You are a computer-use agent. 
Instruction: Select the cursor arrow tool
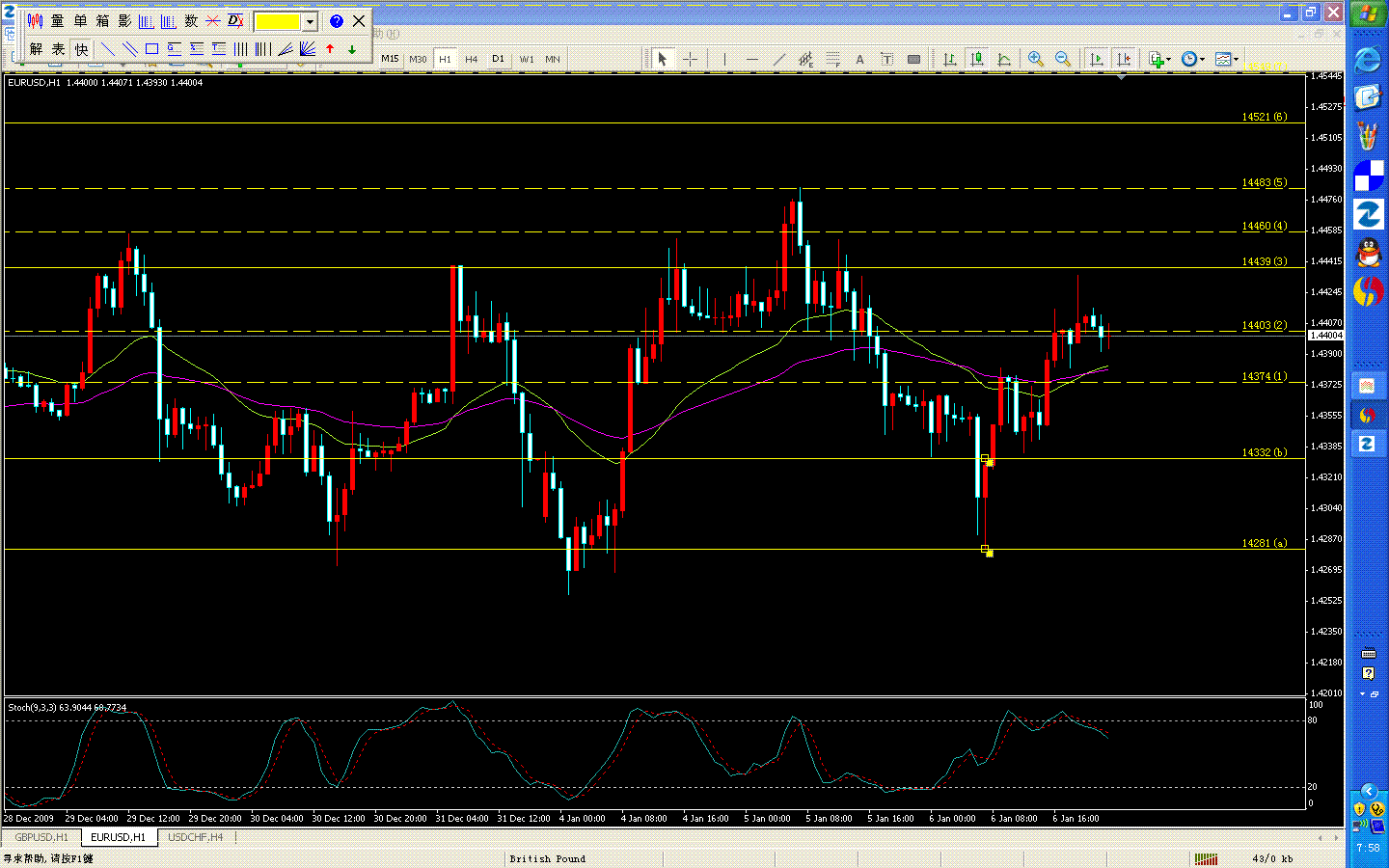click(662, 59)
